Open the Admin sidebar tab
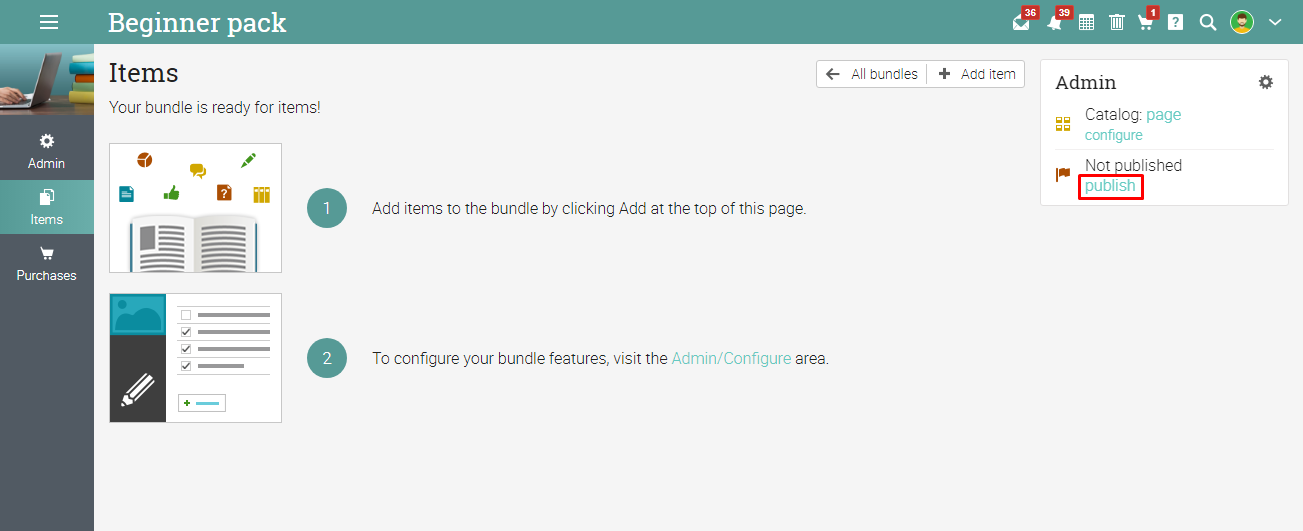Screen dimensions: 1303x531 pos(47,152)
